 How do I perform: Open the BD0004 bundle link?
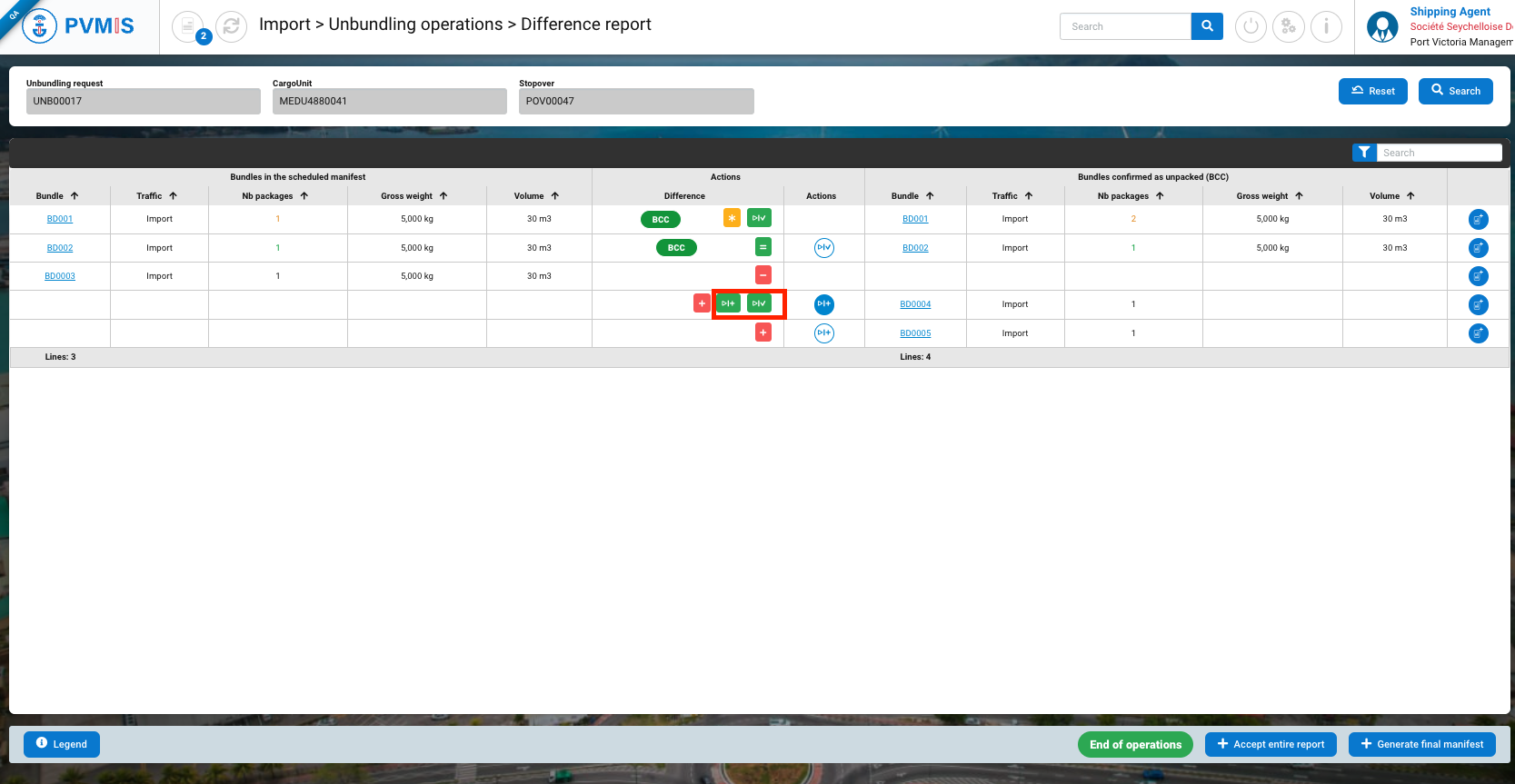(915, 304)
